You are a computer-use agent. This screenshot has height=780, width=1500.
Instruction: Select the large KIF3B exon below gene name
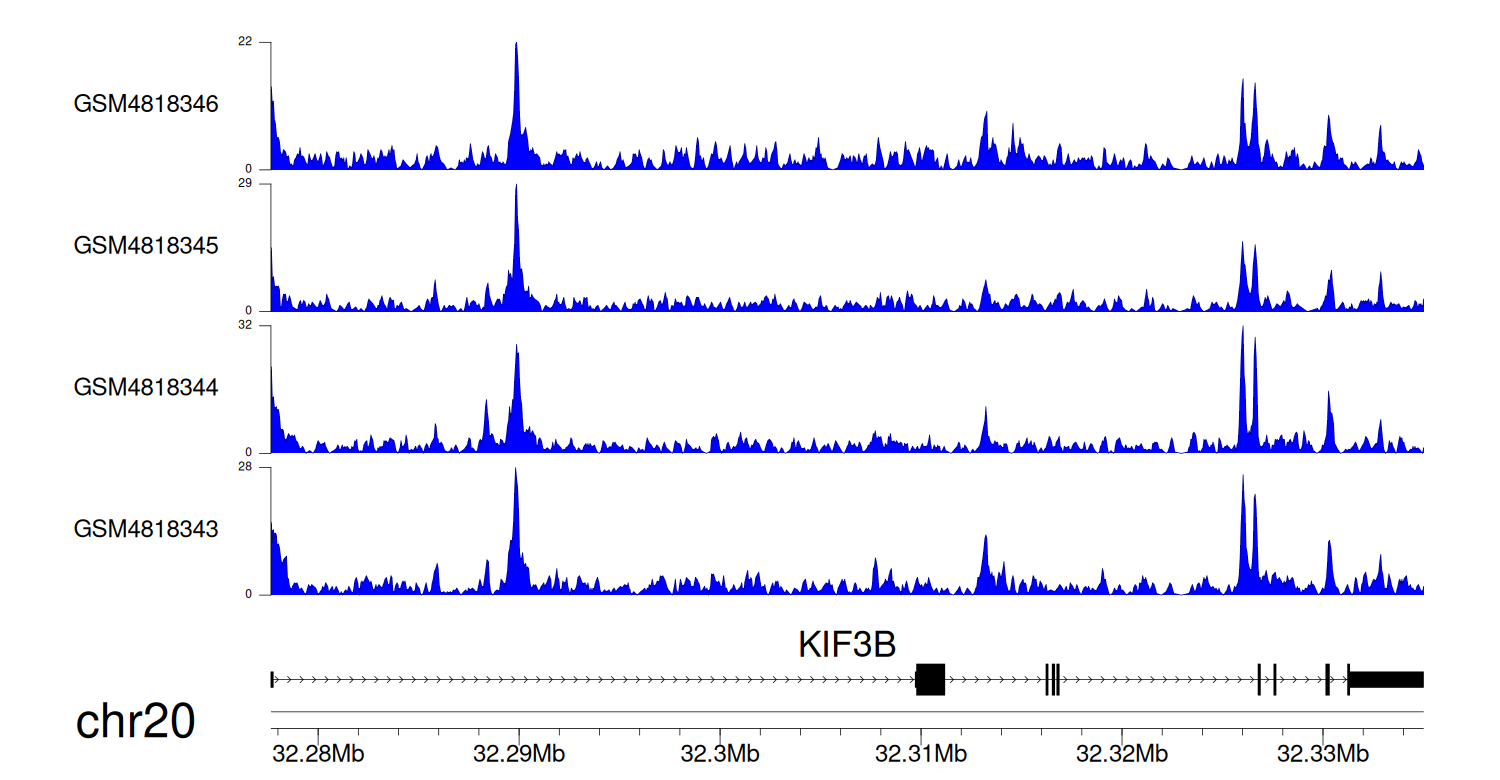tap(930, 680)
